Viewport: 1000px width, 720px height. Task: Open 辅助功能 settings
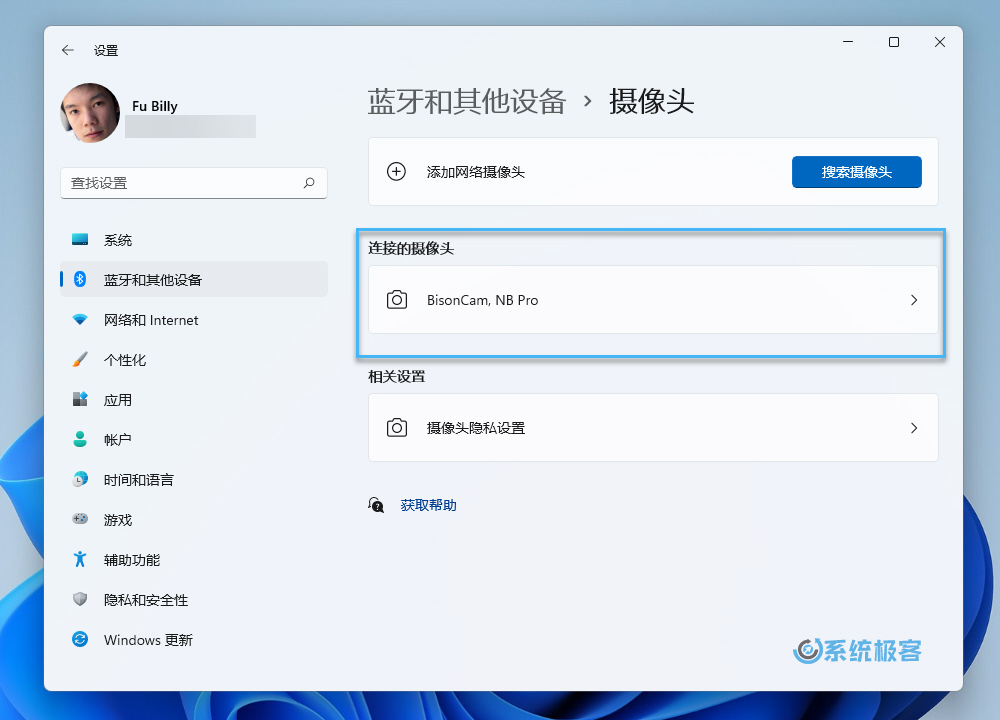(x=194, y=560)
